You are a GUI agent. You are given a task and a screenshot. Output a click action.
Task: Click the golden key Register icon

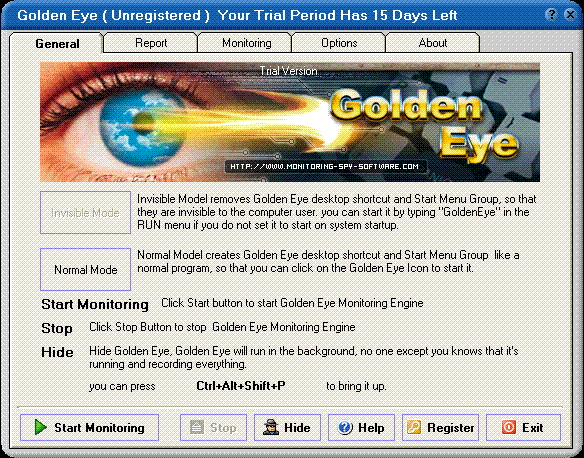[x=414, y=427]
